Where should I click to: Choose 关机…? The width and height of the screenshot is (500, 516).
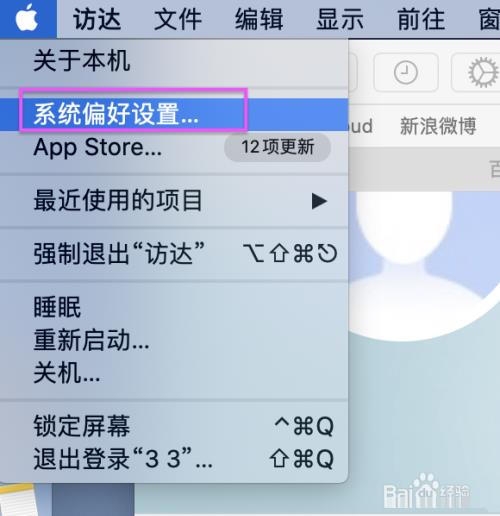click(x=174, y=373)
